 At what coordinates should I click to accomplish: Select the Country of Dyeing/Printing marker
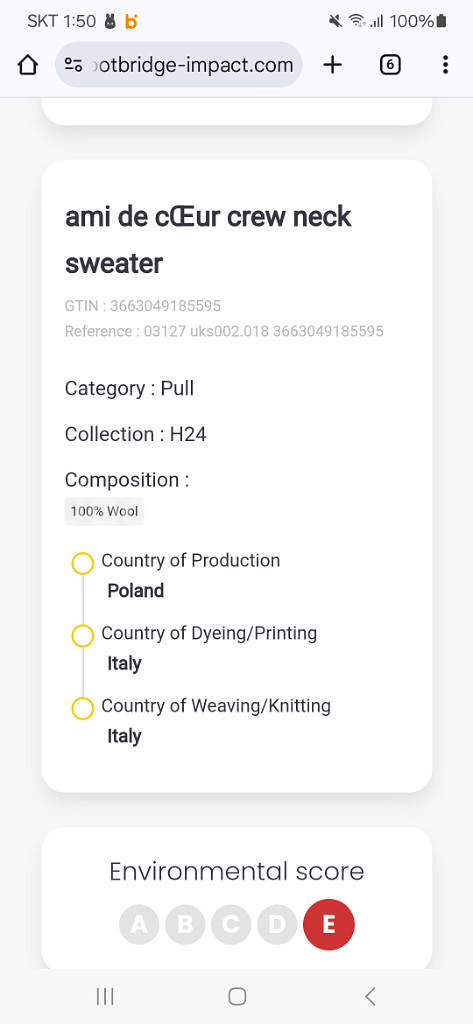(x=82, y=635)
